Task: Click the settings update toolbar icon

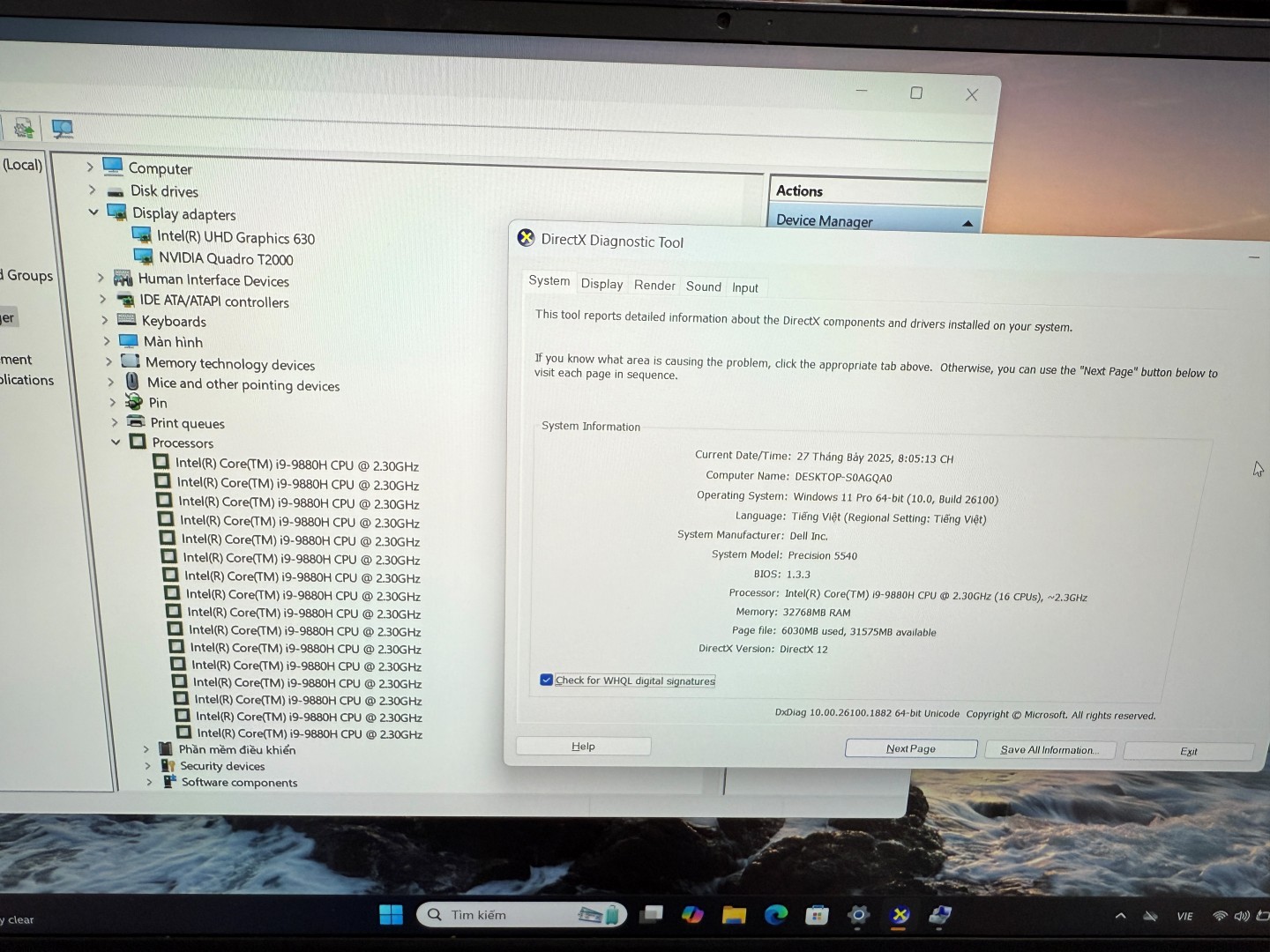Action: (x=24, y=128)
